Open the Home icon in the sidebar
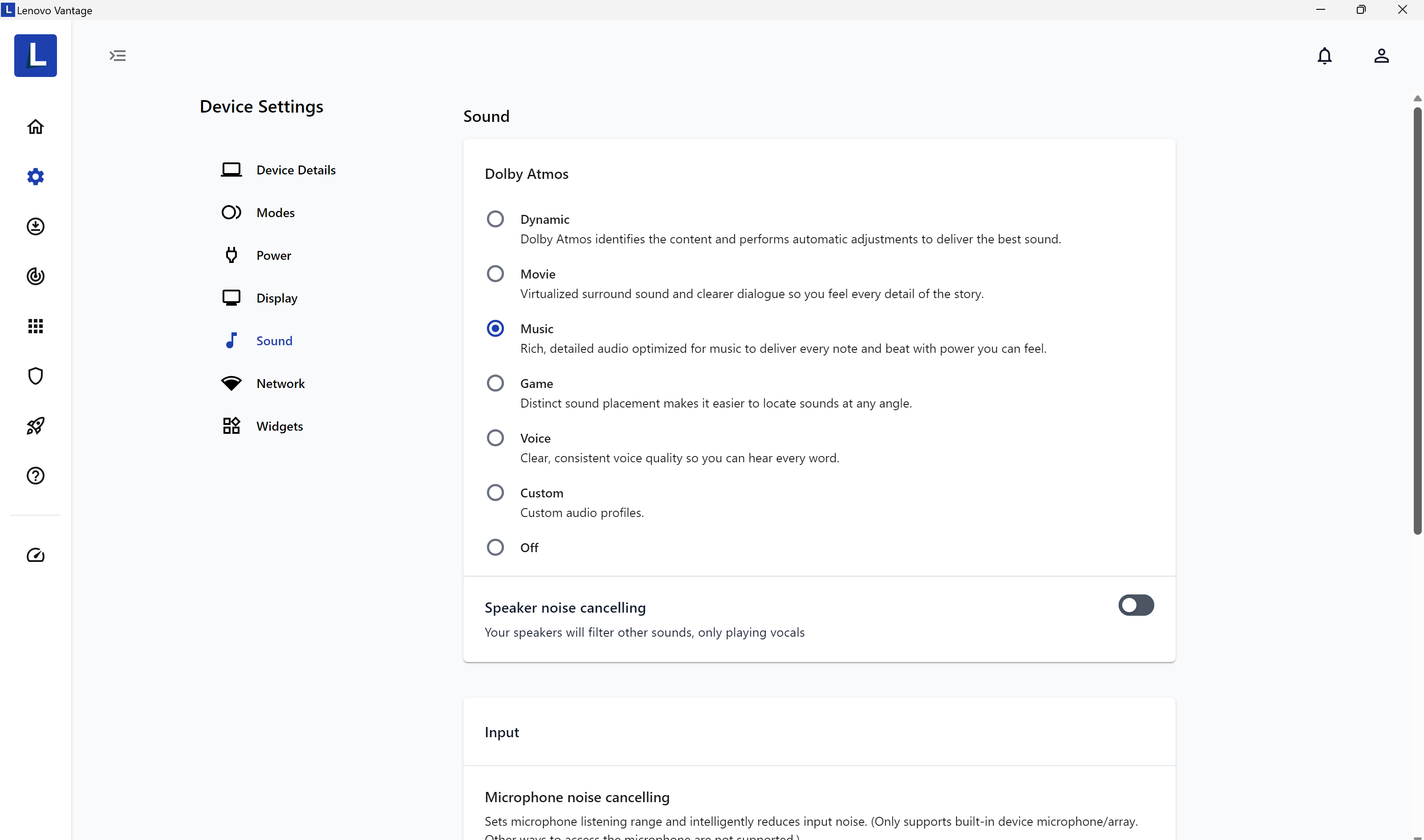 [x=35, y=127]
